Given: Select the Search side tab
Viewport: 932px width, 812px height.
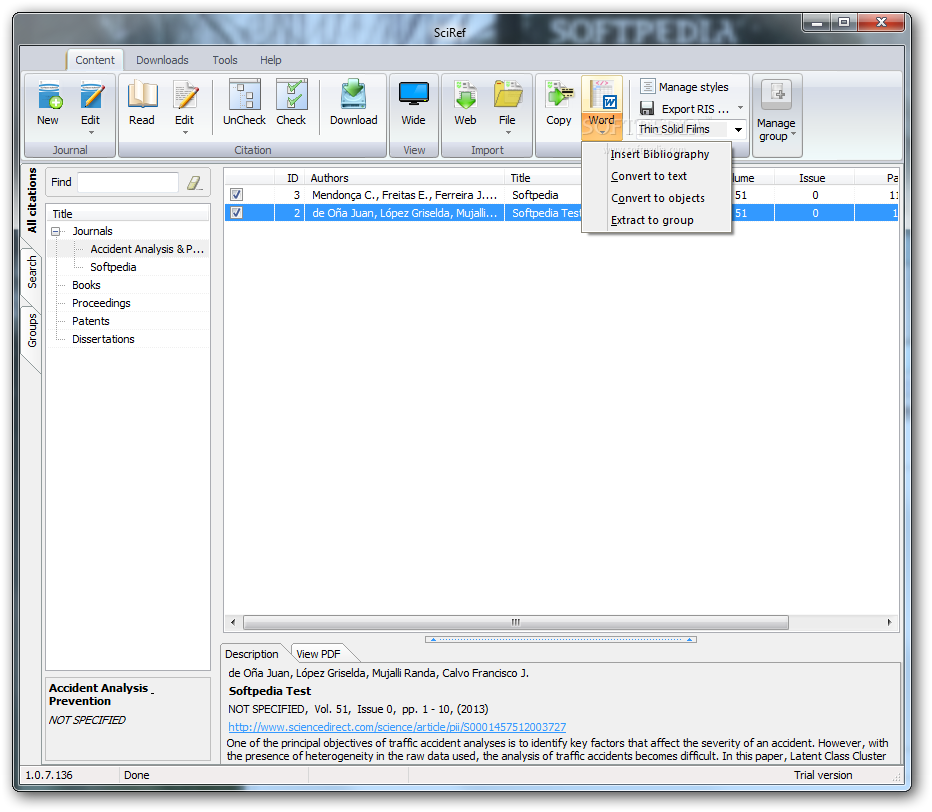Looking at the screenshot, I should 32,272.
